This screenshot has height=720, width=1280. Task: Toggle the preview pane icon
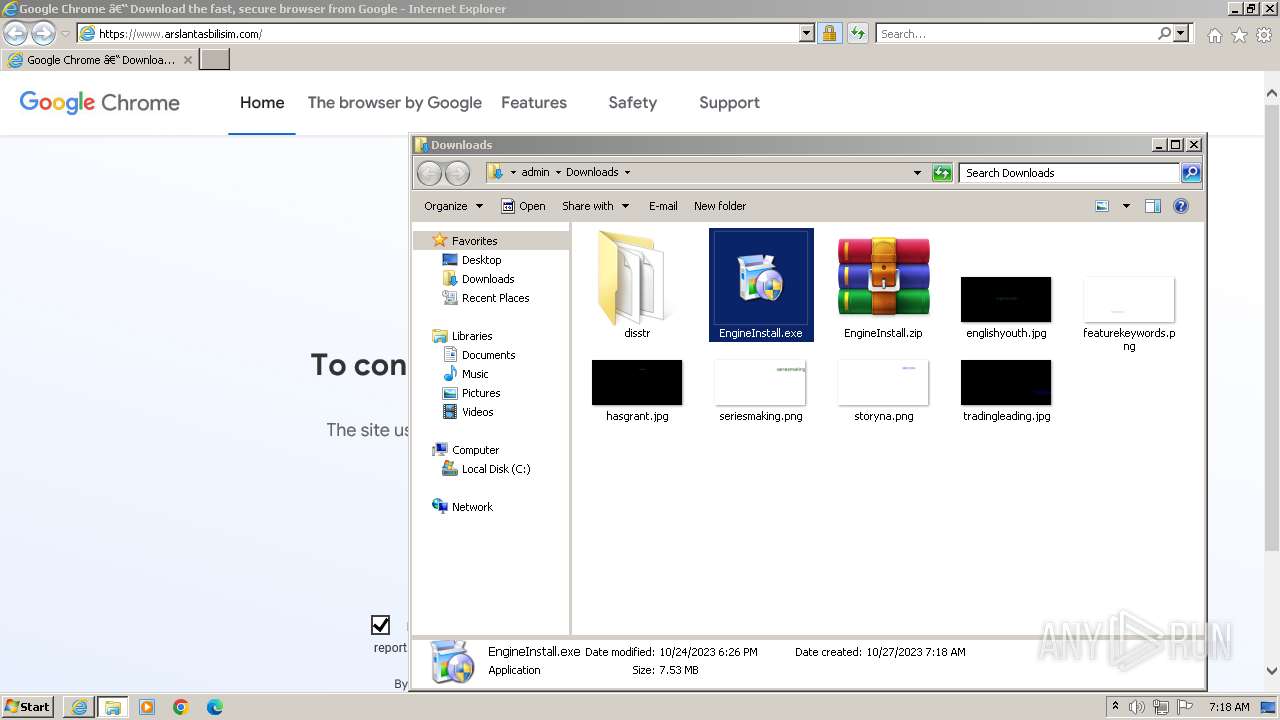[x=1153, y=206]
